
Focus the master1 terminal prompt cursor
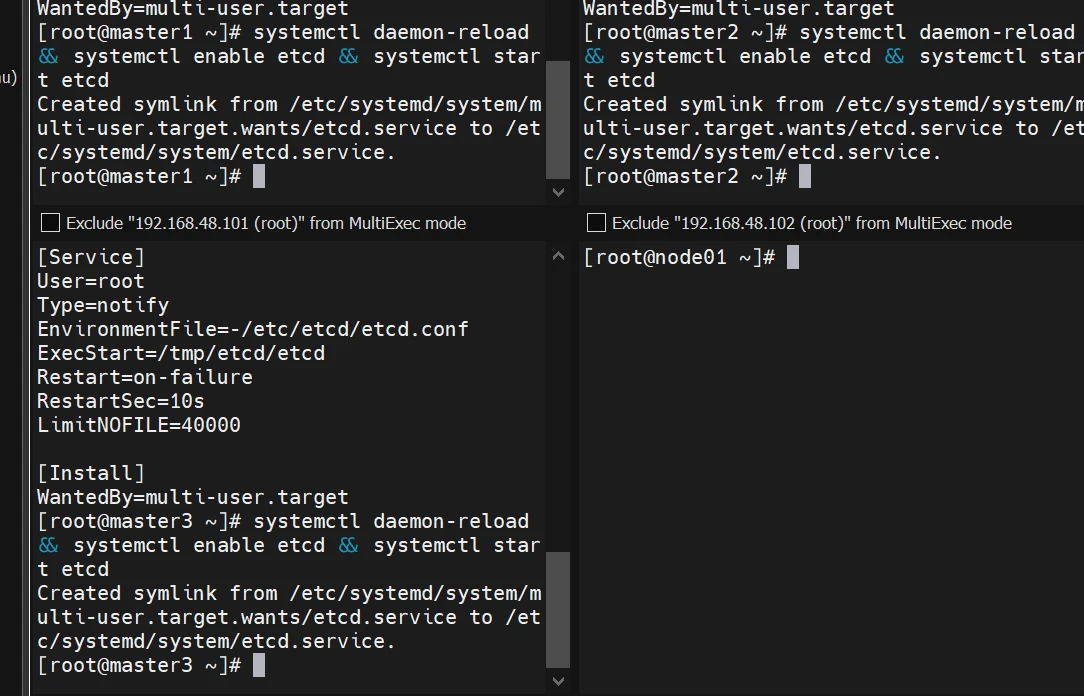259,177
